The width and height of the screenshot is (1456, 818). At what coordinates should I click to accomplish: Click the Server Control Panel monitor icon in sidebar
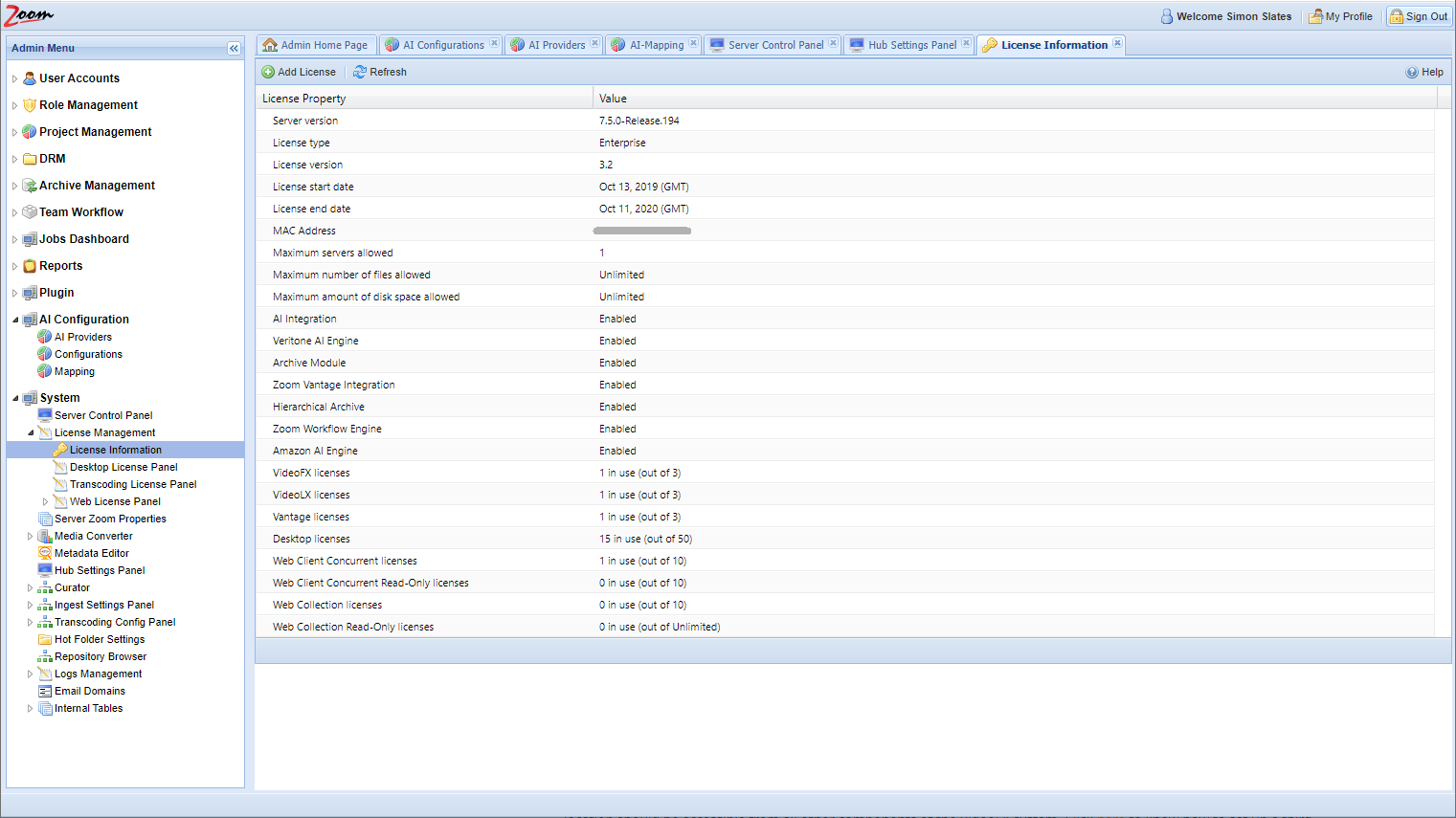[45, 415]
